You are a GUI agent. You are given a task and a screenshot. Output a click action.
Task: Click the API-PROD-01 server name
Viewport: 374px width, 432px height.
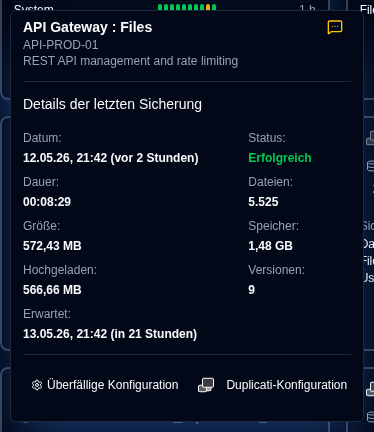click(x=61, y=45)
